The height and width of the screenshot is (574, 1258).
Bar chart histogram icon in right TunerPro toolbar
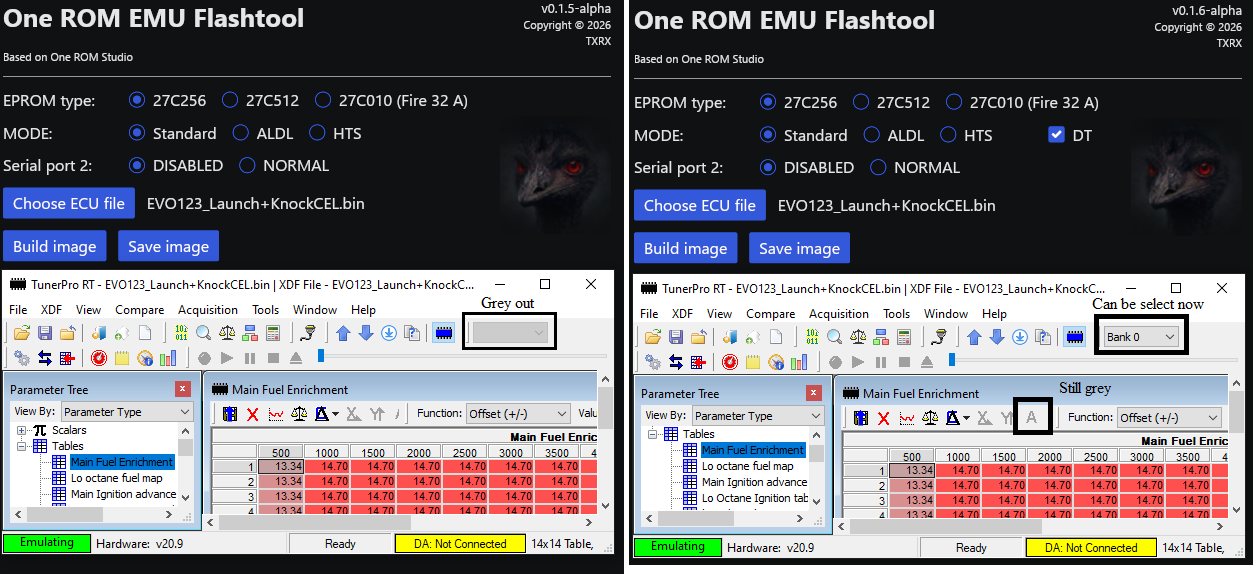tap(798, 362)
